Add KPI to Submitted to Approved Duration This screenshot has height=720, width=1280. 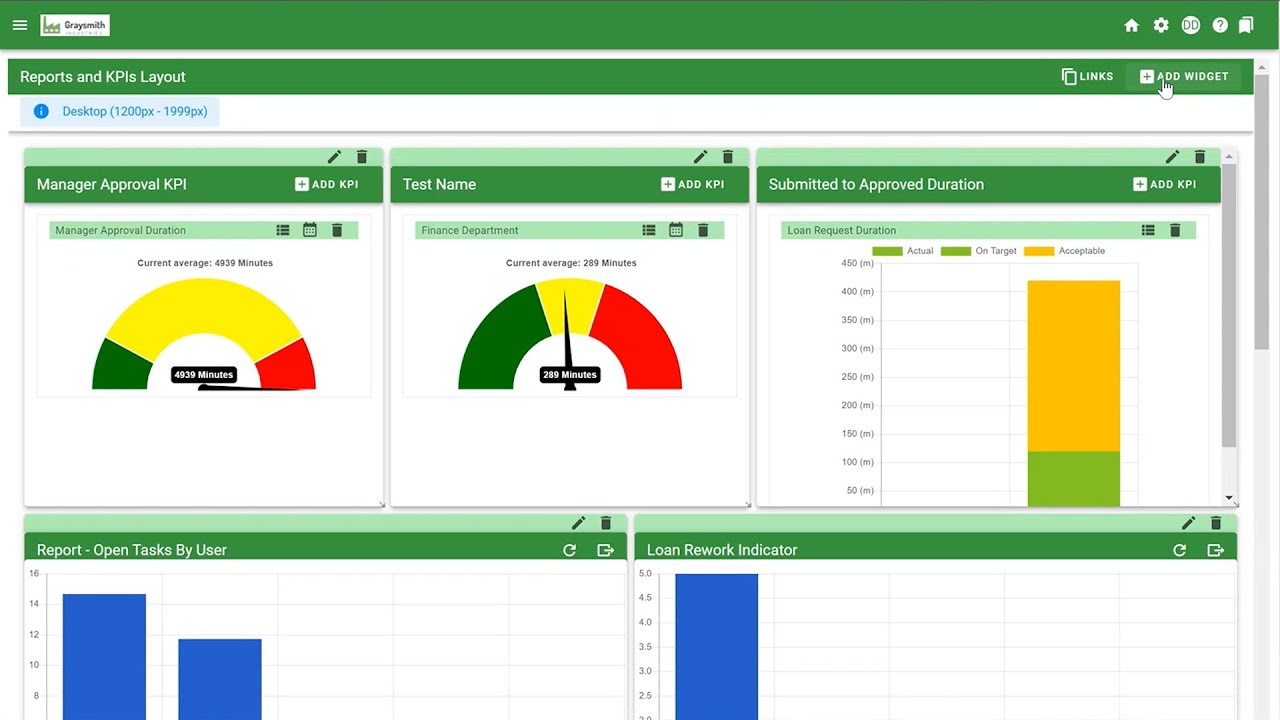tap(1165, 184)
